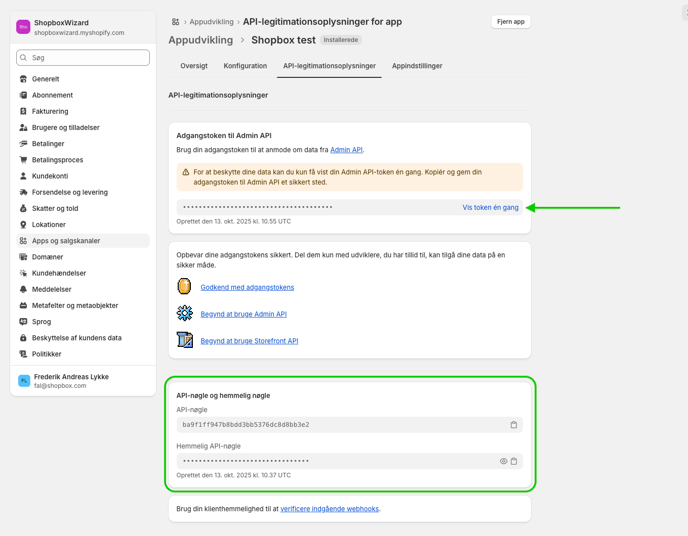Image resolution: width=688 pixels, height=536 pixels.
Task: Open the Oversigt tab
Action: (194, 66)
